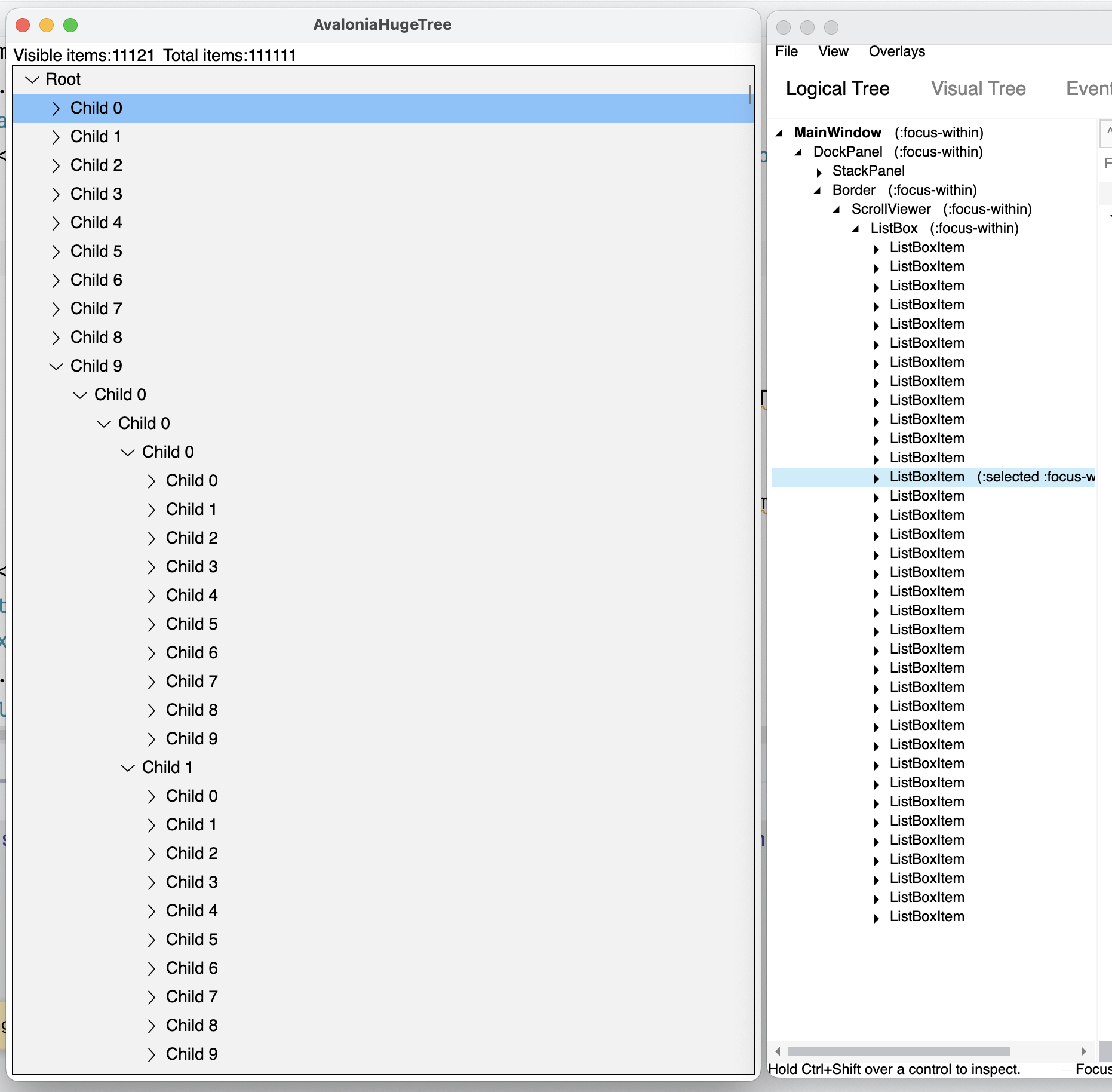
Task: Minimize the AvaloniaHugeTree window
Action: tap(47, 25)
